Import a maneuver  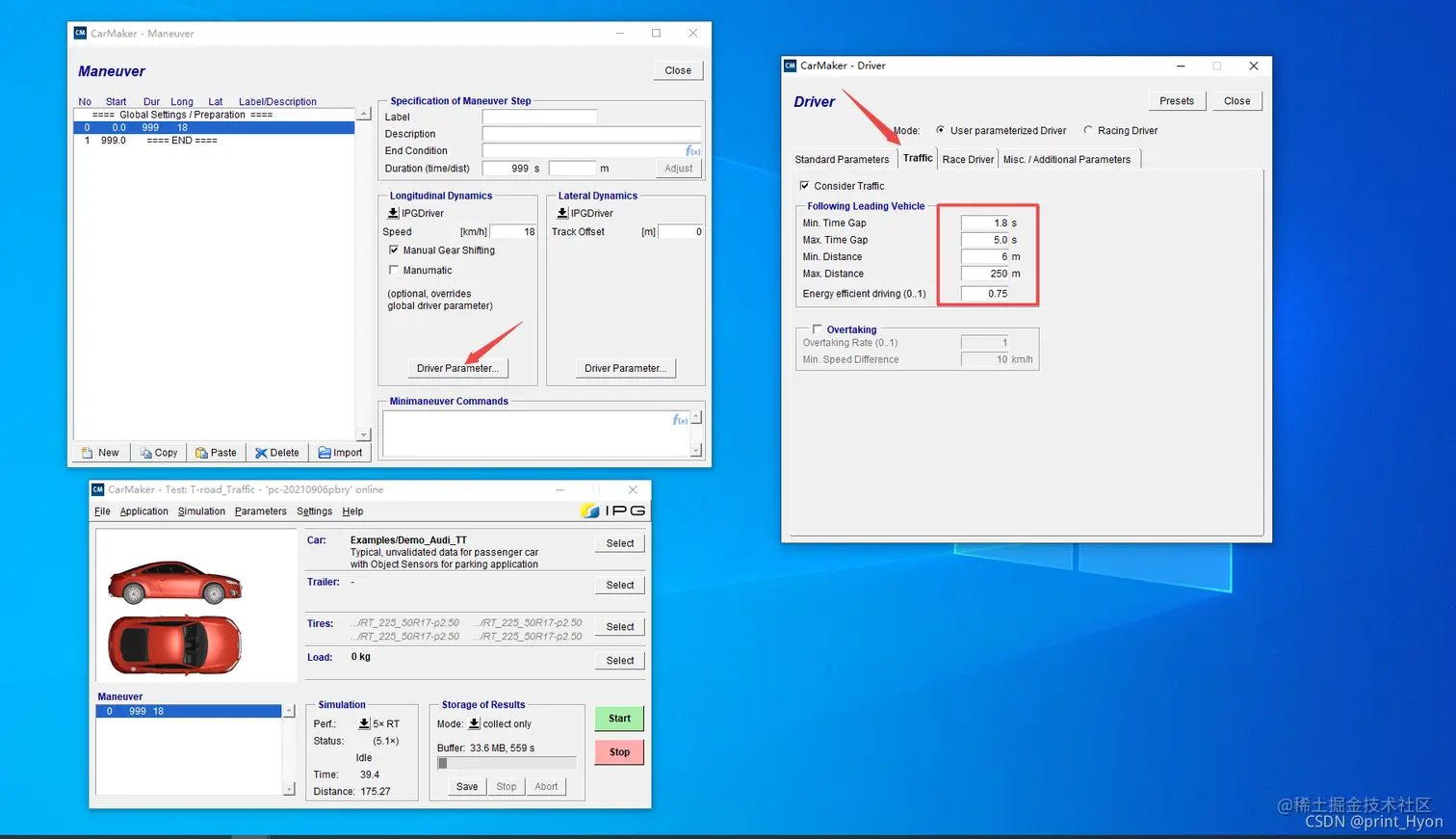pos(340,453)
